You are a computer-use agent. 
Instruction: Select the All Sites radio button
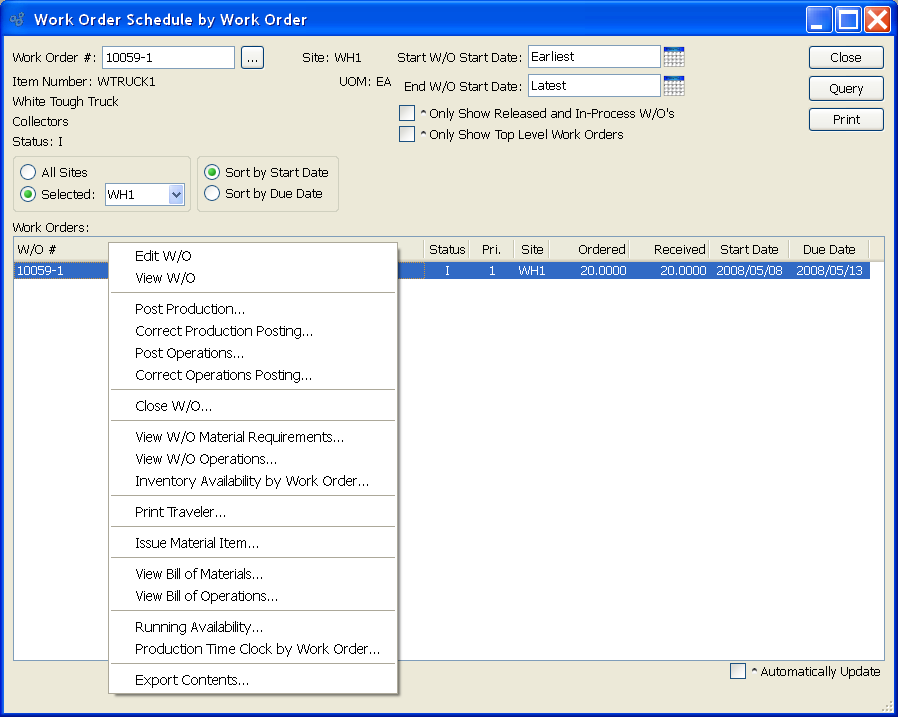click(29, 173)
